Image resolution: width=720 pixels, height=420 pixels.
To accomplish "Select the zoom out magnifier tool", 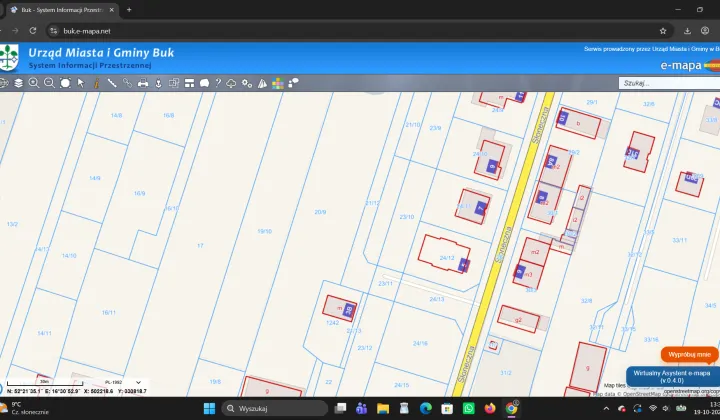I will 49,83.
